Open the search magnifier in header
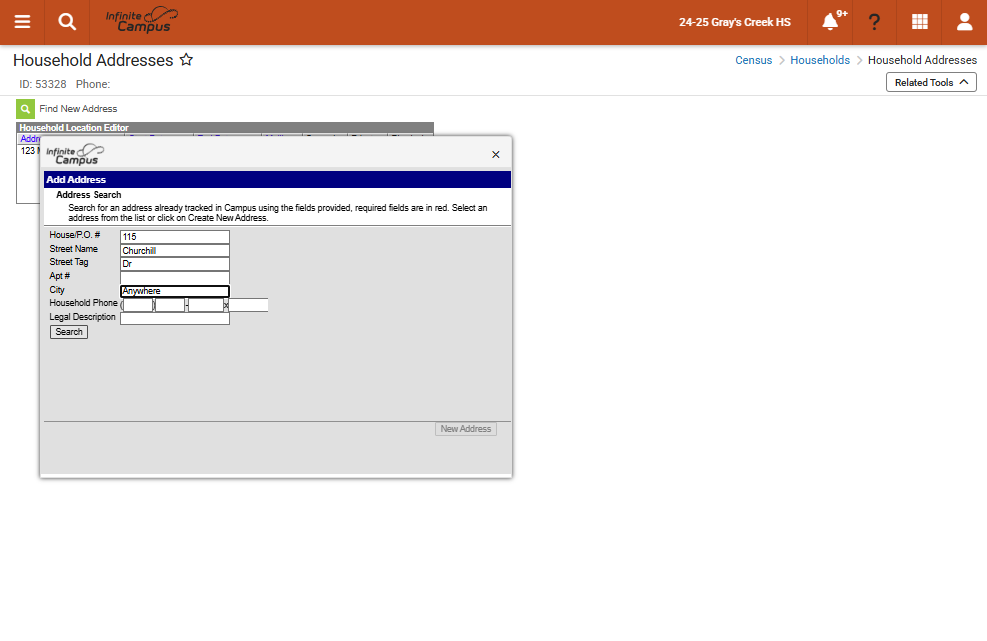The width and height of the screenshot is (987, 641). (67, 22)
